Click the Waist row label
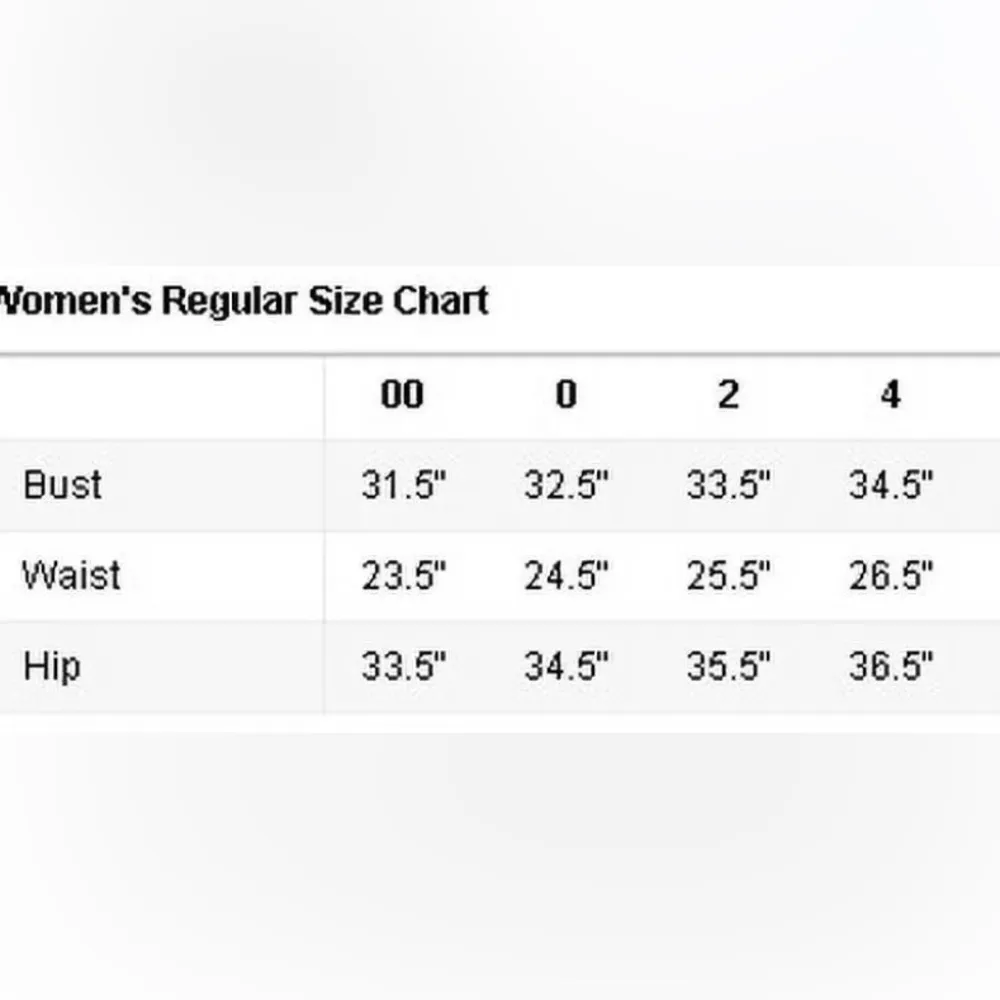This screenshot has width=1000, height=1000. pyautogui.click(x=71, y=576)
